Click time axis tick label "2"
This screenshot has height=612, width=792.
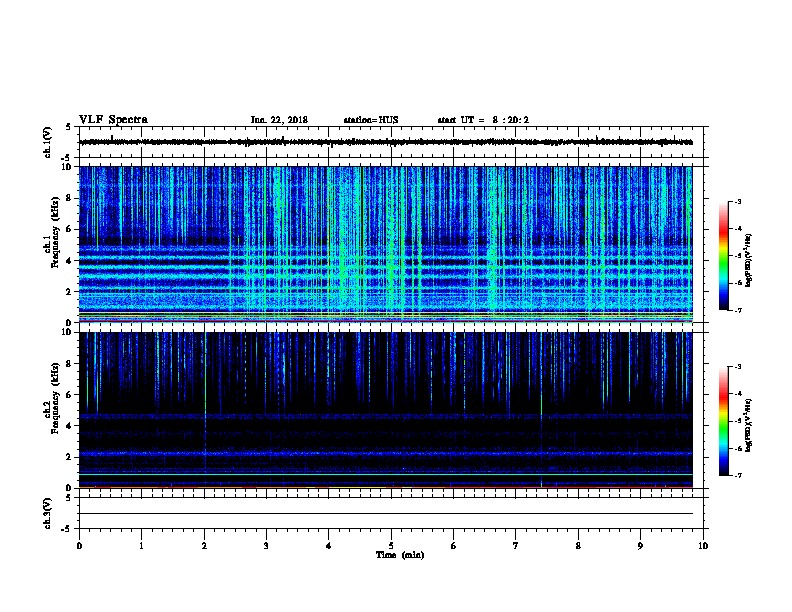[204, 546]
